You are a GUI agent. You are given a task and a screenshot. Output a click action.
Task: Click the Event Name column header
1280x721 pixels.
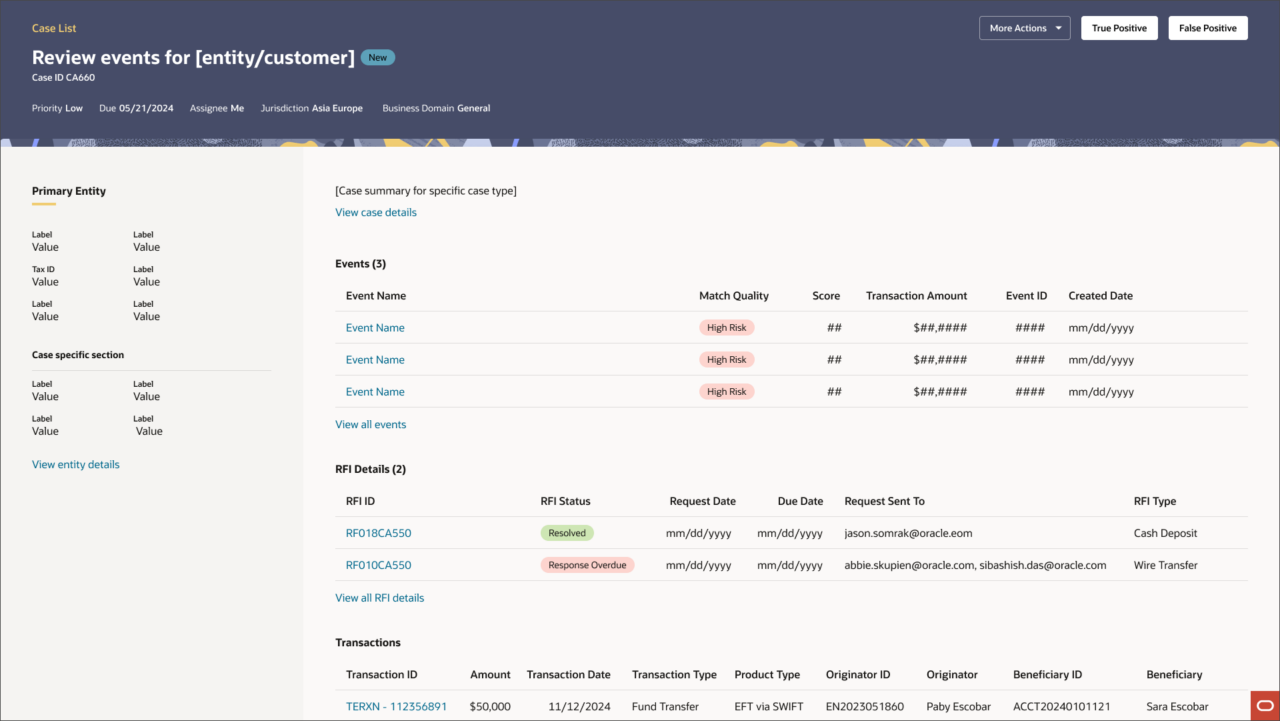tap(376, 296)
